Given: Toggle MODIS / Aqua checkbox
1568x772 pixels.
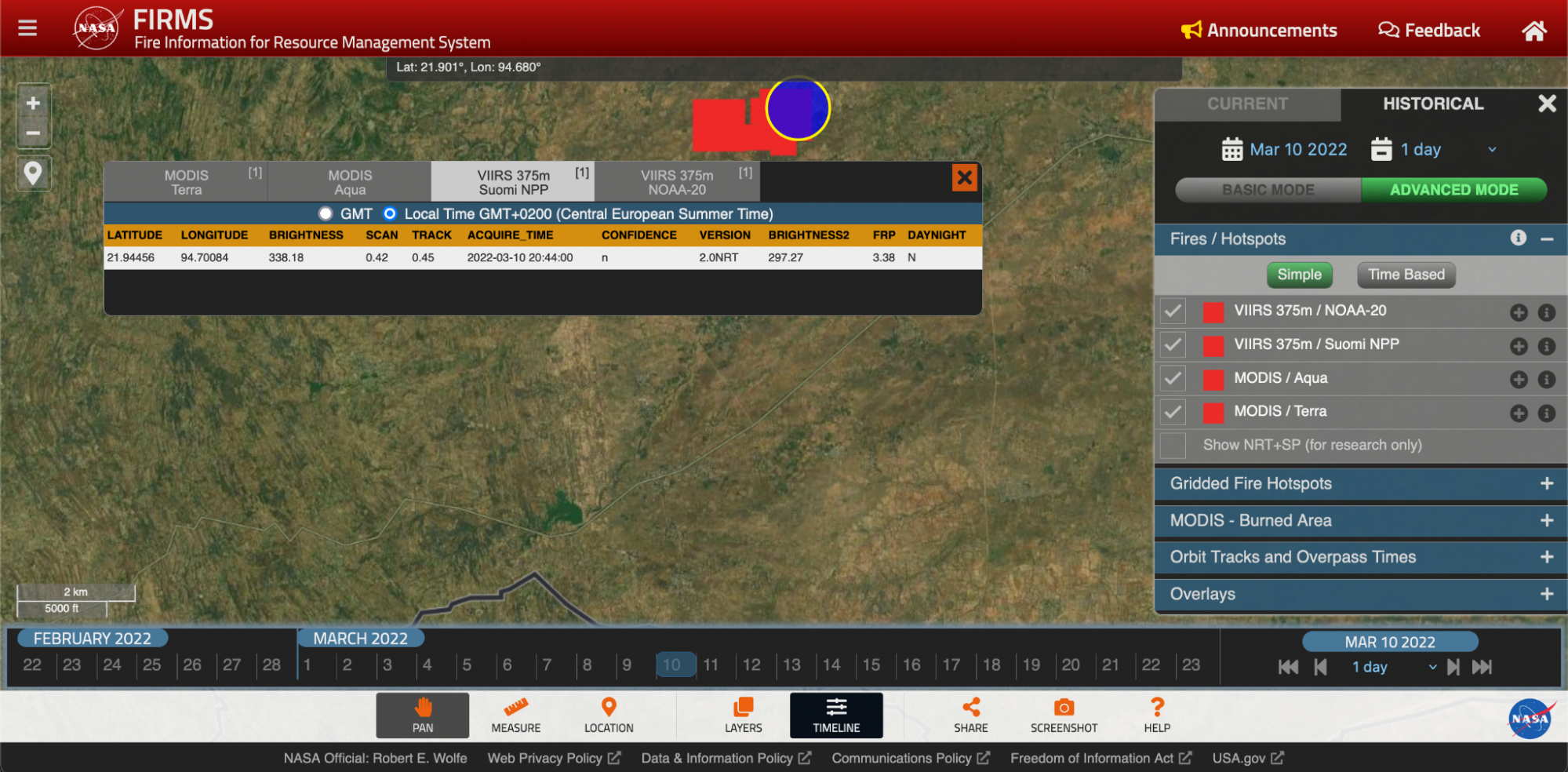Looking at the screenshot, I should [1173, 379].
